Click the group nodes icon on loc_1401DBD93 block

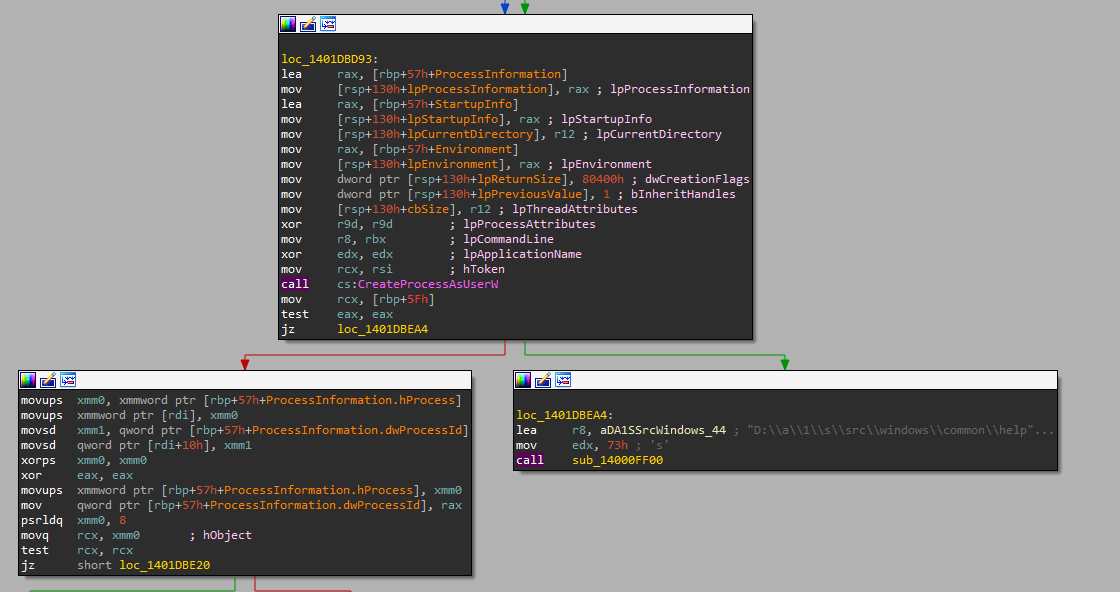(328, 24)
